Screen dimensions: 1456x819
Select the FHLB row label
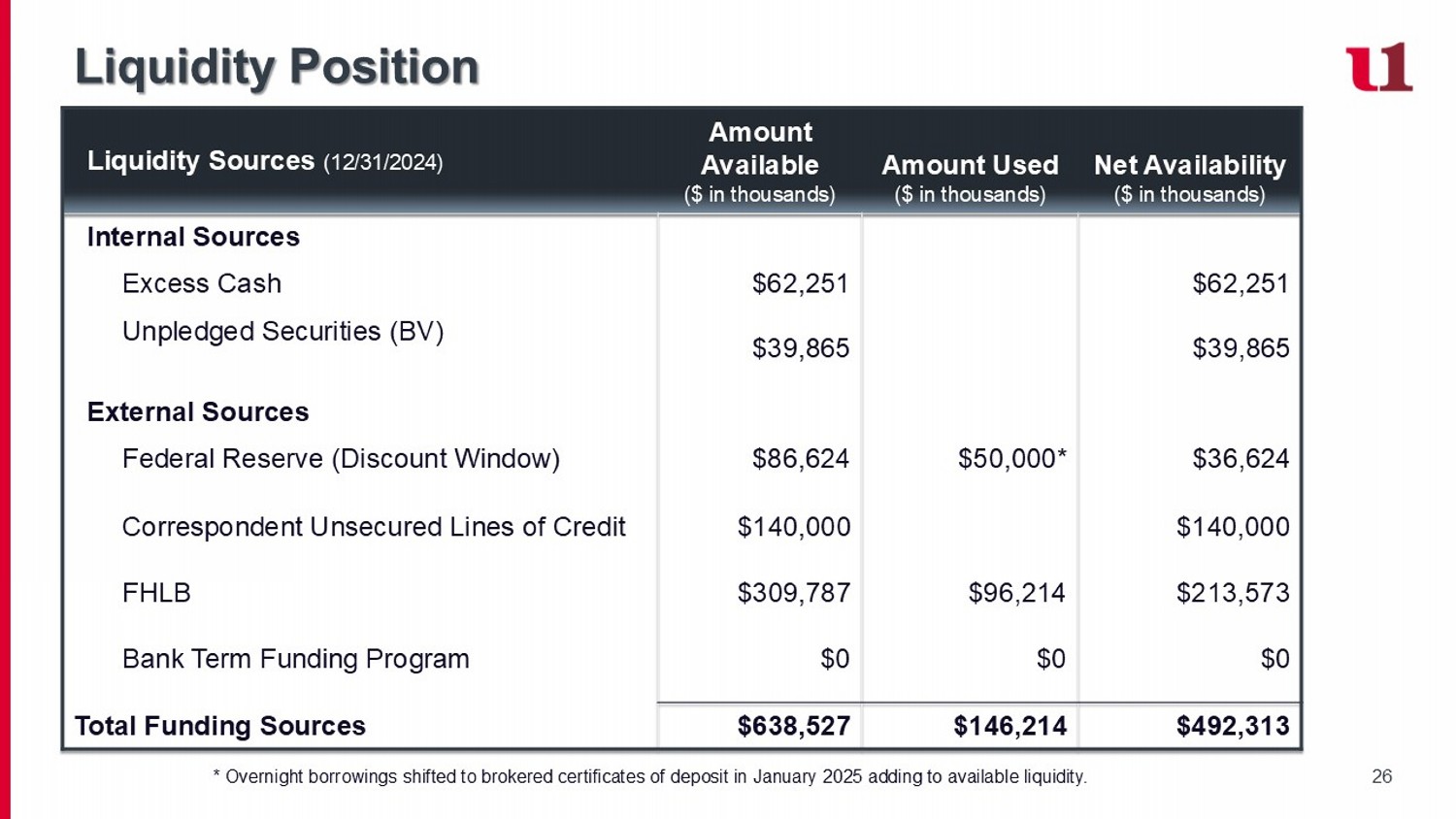point(156,593)
